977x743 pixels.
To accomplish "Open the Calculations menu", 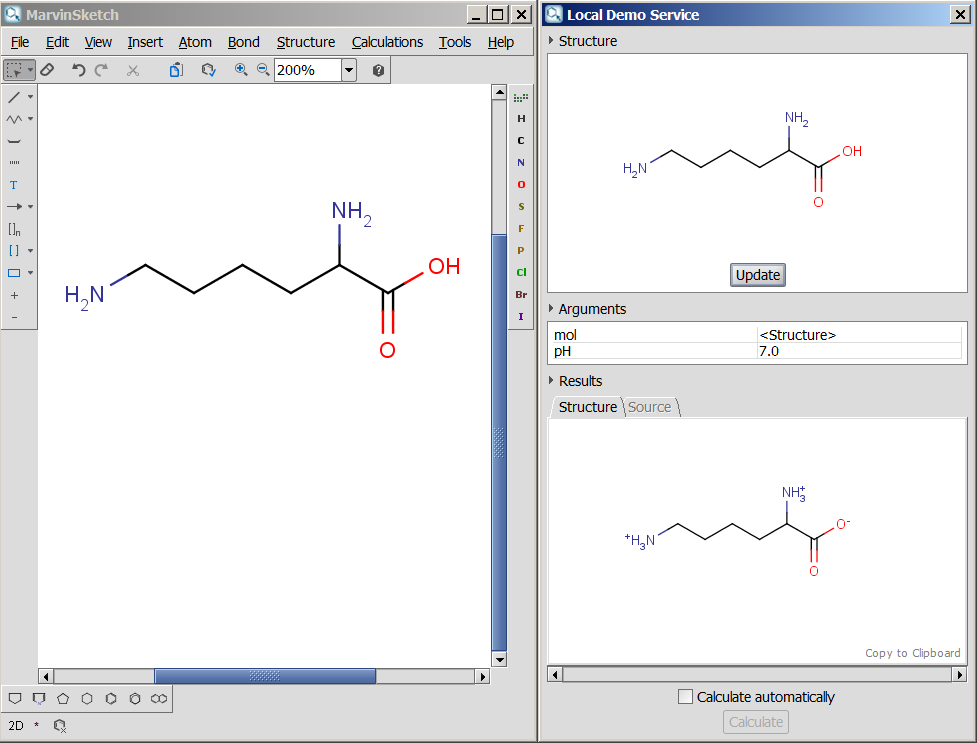I will click(387, 42).
